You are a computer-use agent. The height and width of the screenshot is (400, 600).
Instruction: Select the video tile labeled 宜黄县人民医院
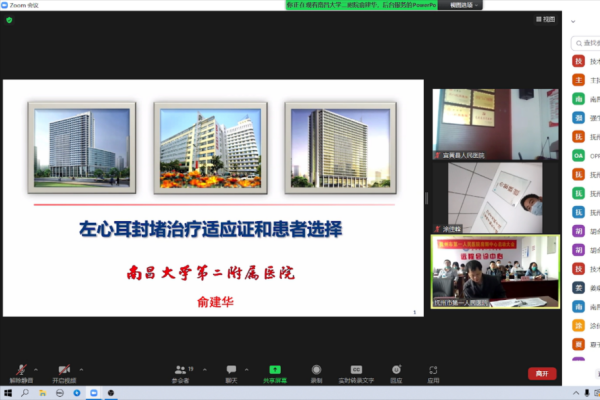(495, 124)
